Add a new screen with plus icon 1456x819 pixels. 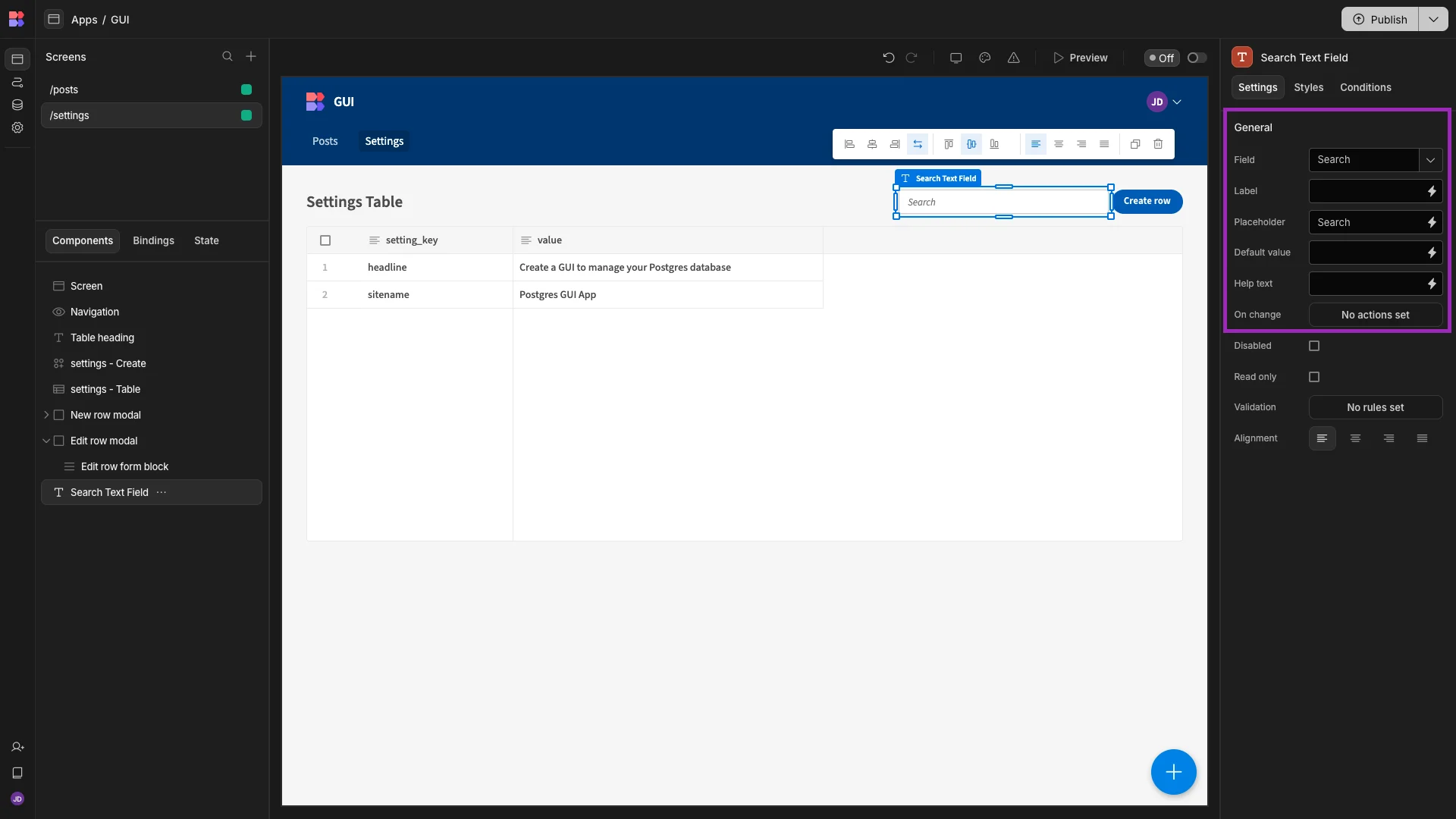click(251, 57)
